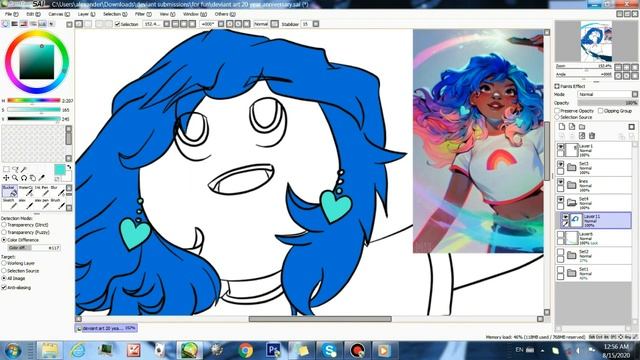The width and height of the screenshot is (640, 360).
Task: Select the 'deviant art 20 yea...' canvas tab
Action: (107, 328)
